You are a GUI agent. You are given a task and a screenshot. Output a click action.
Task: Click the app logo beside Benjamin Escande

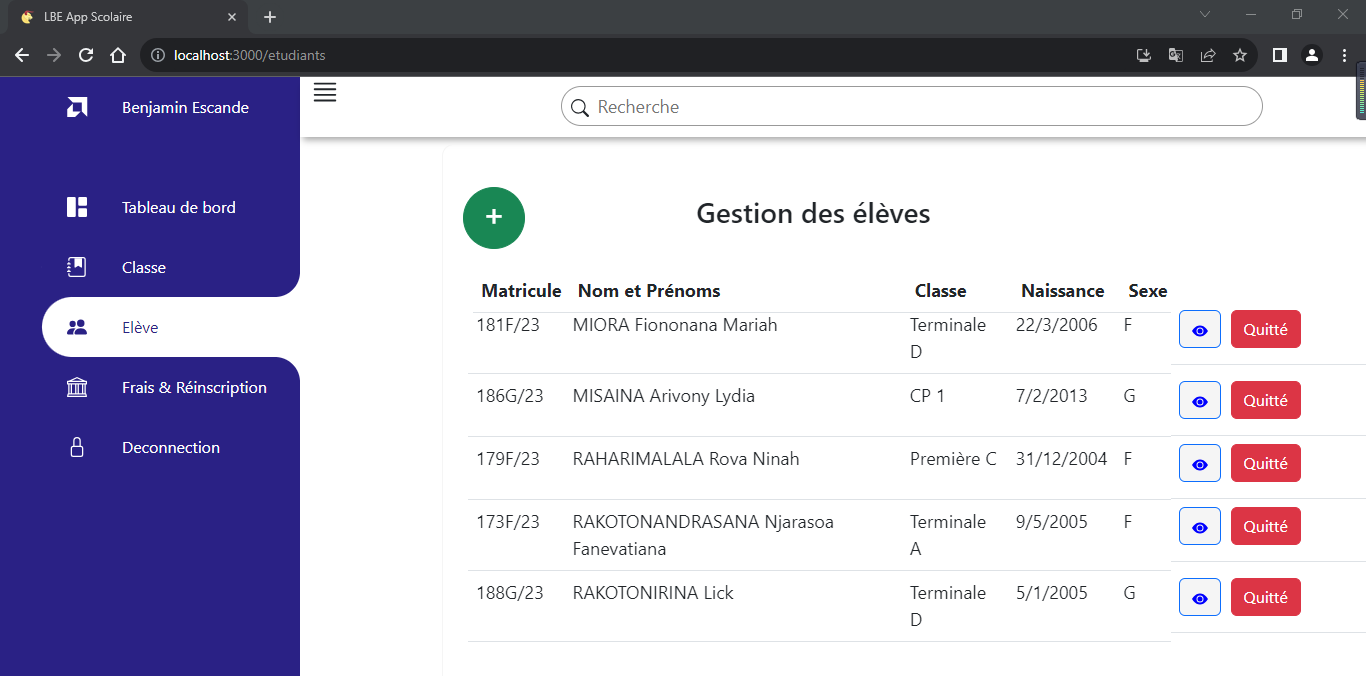pos(78,107)
